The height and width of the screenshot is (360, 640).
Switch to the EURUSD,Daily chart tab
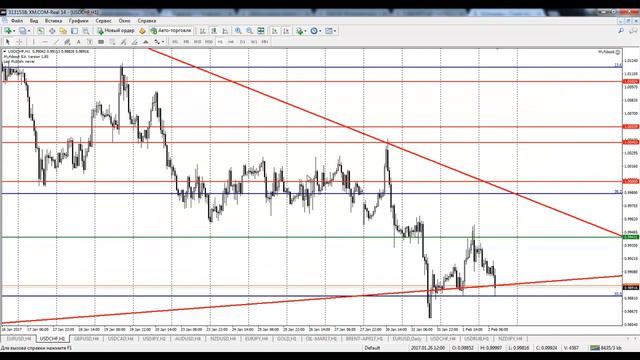point(407,339)
